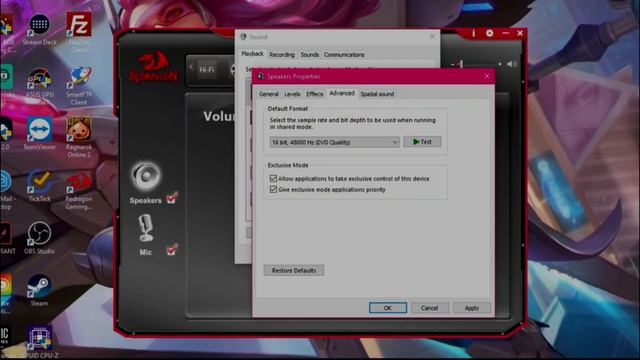Viewport: 640px width, 360px height.
Task: Select the Speakers device icon in Redragon
Action: tap(146, 176)
